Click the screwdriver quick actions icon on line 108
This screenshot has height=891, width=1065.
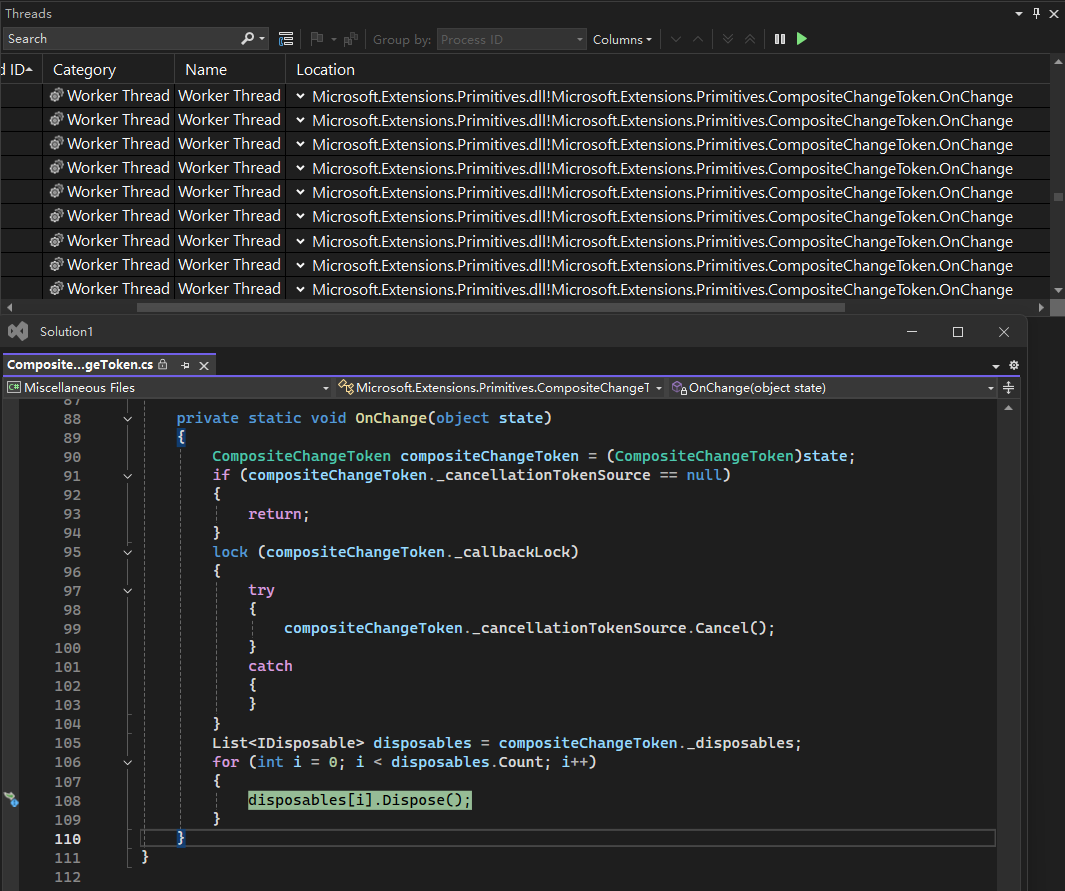[11, 800]
